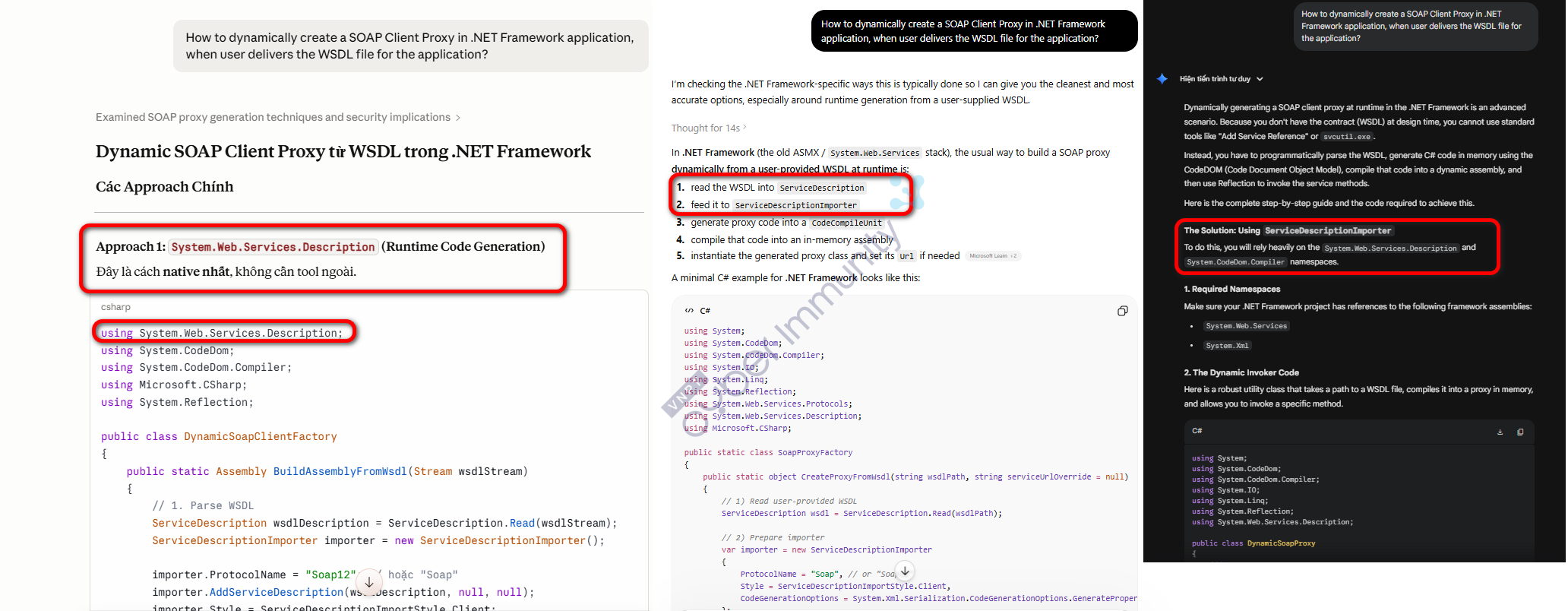Click the light gray user question bubble

[410, 46]
